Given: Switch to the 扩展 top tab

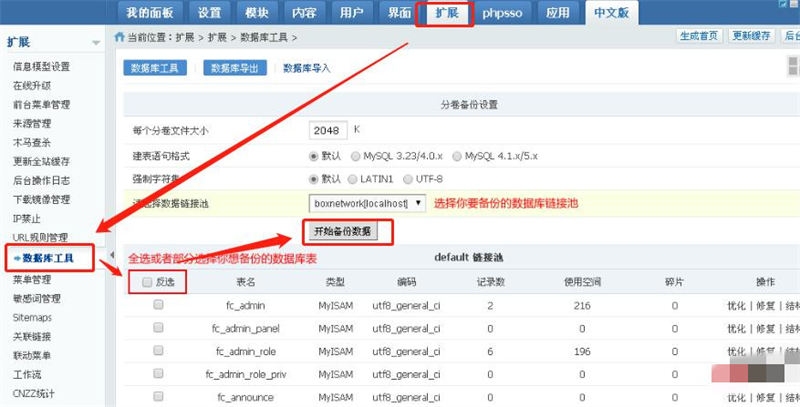Looking at the screenshot, I should [x=446, y=13].
